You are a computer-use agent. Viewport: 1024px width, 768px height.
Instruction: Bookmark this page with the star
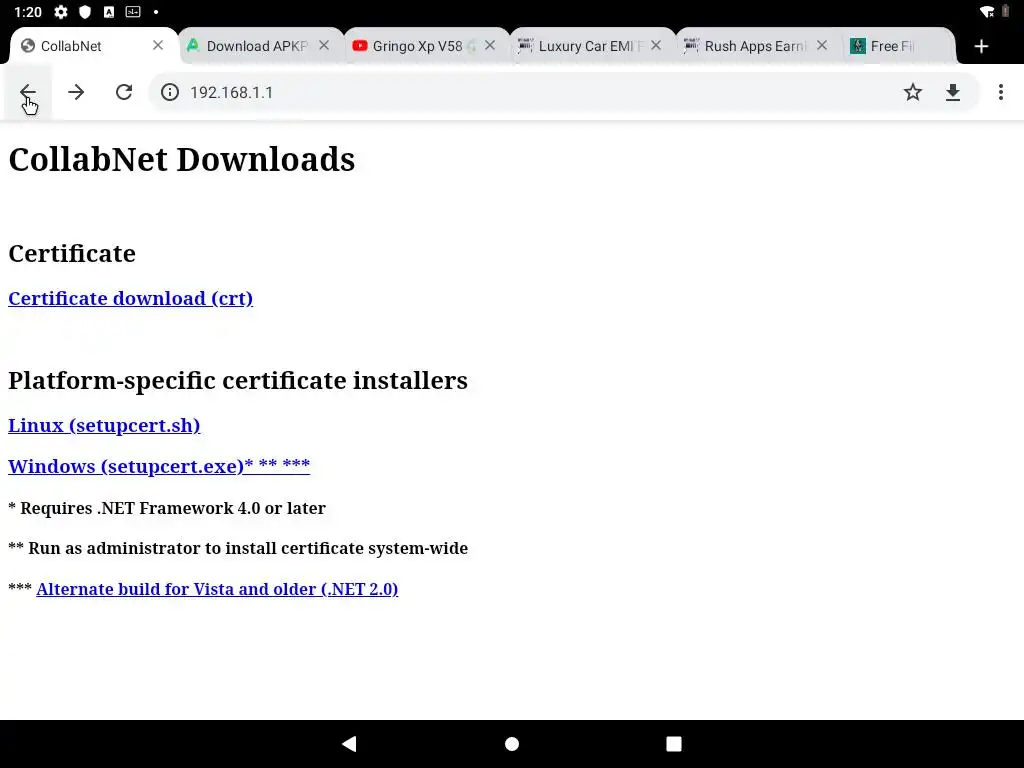[912, 92]
